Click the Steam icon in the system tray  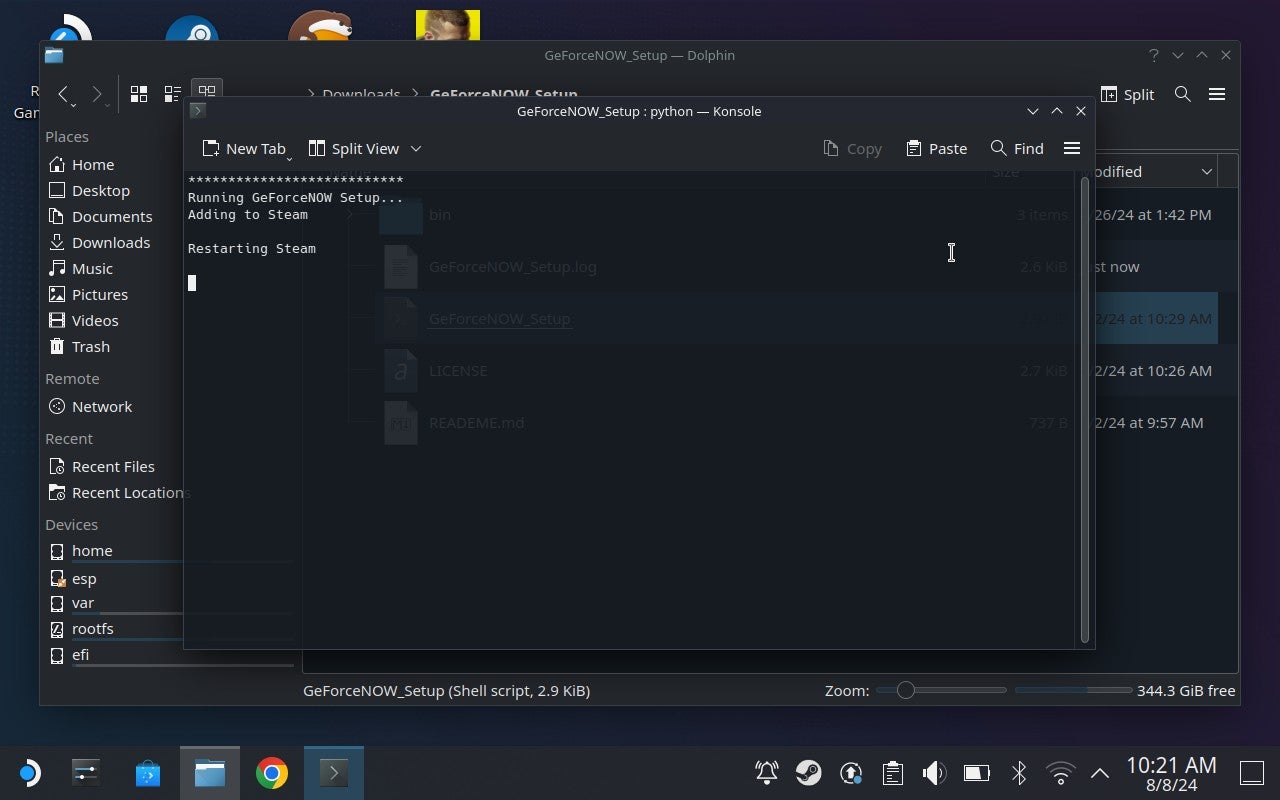[x=809, y=772]
